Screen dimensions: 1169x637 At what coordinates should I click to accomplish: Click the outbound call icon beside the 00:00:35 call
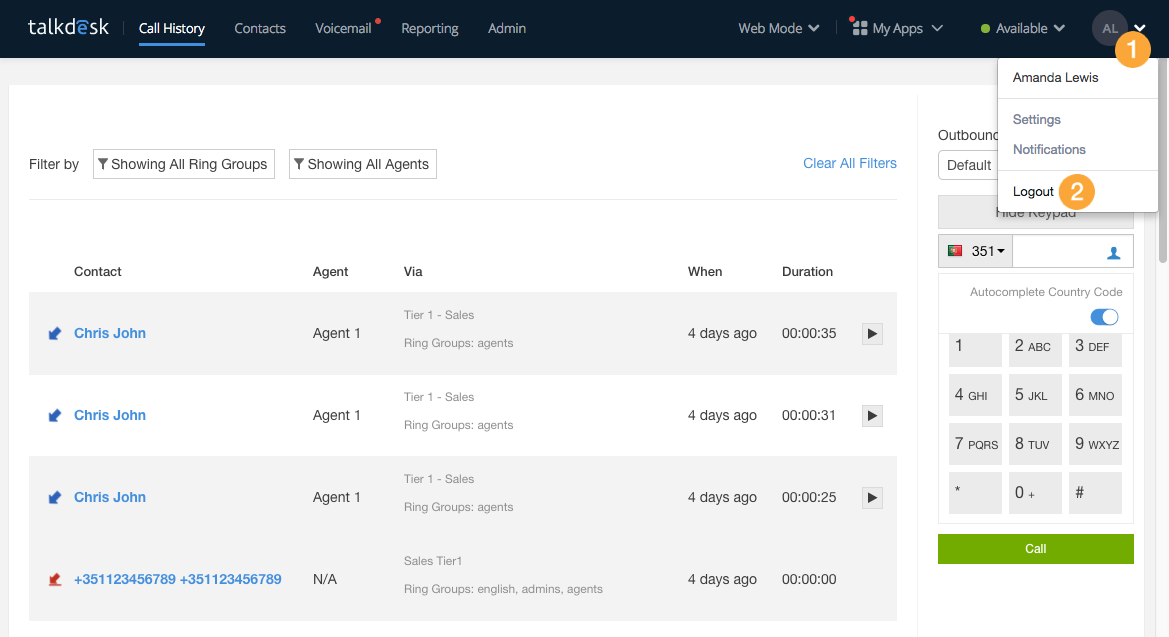[54, 333]
